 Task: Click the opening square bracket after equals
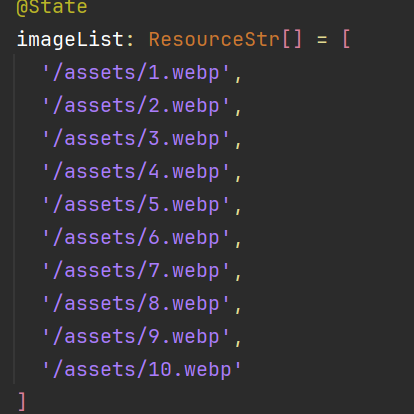pos(346,39)
